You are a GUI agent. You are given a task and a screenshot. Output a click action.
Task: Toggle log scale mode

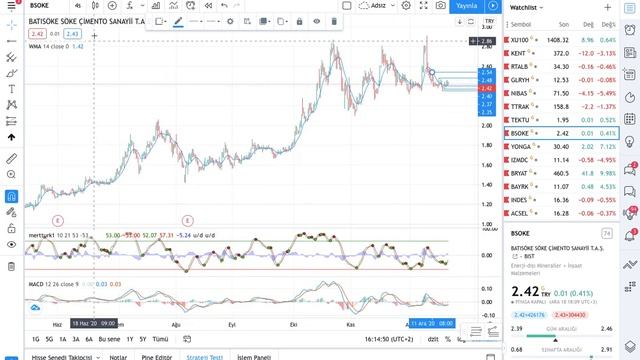[x=460, y=339]
